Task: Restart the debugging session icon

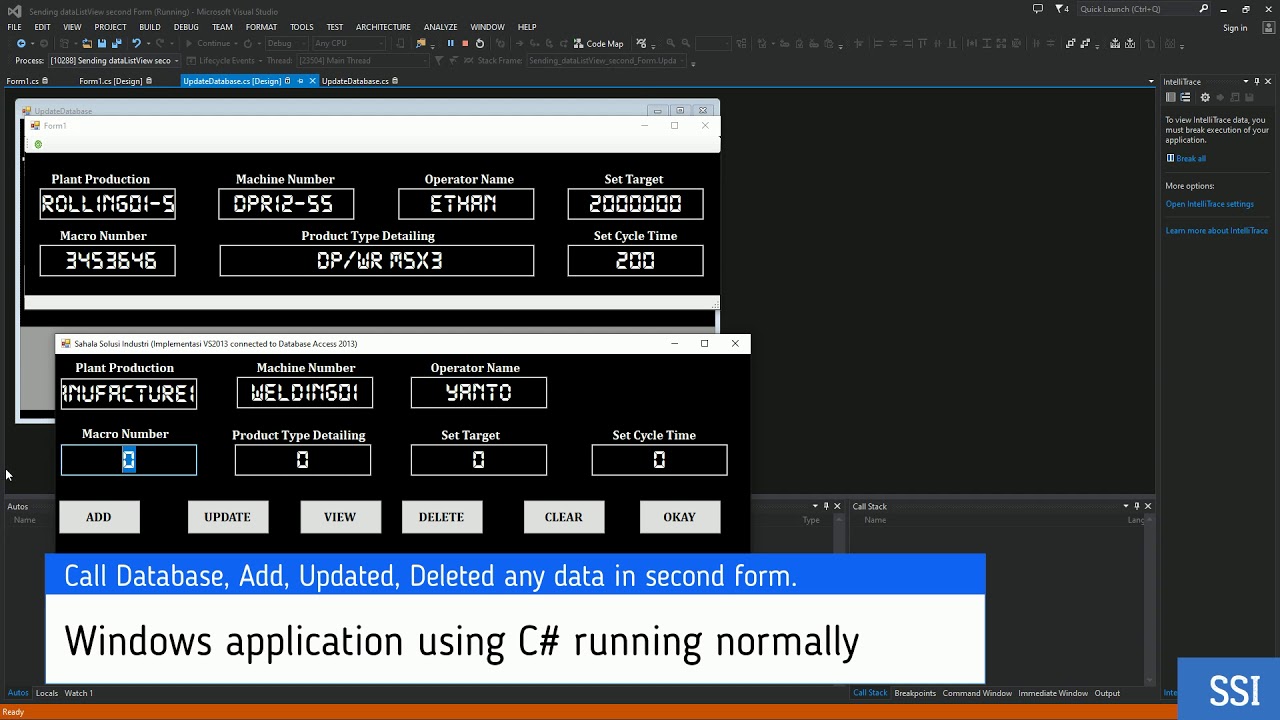Action: (x=480, y=43)
